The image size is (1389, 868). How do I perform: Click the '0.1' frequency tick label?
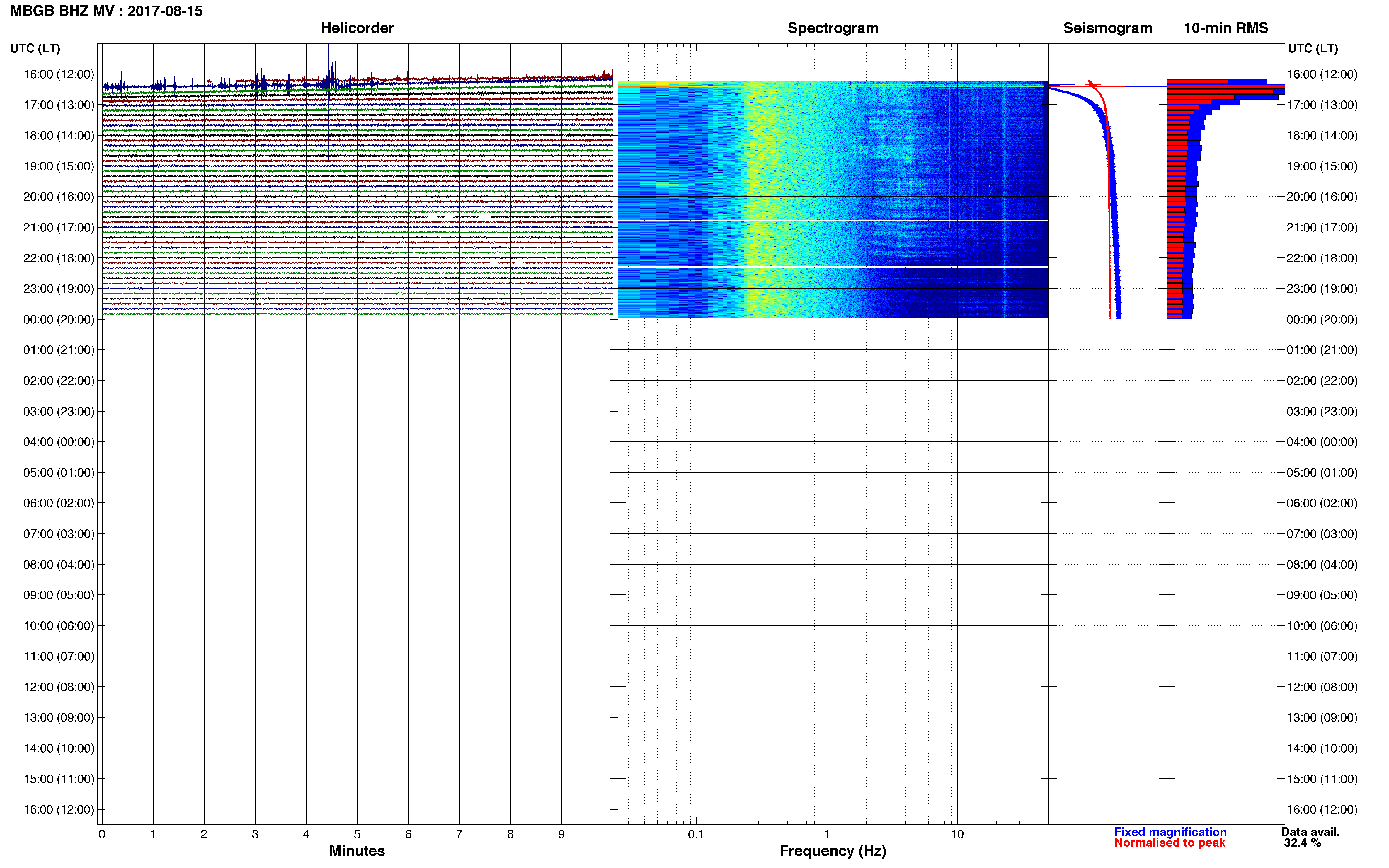click(x=696, y=834)
